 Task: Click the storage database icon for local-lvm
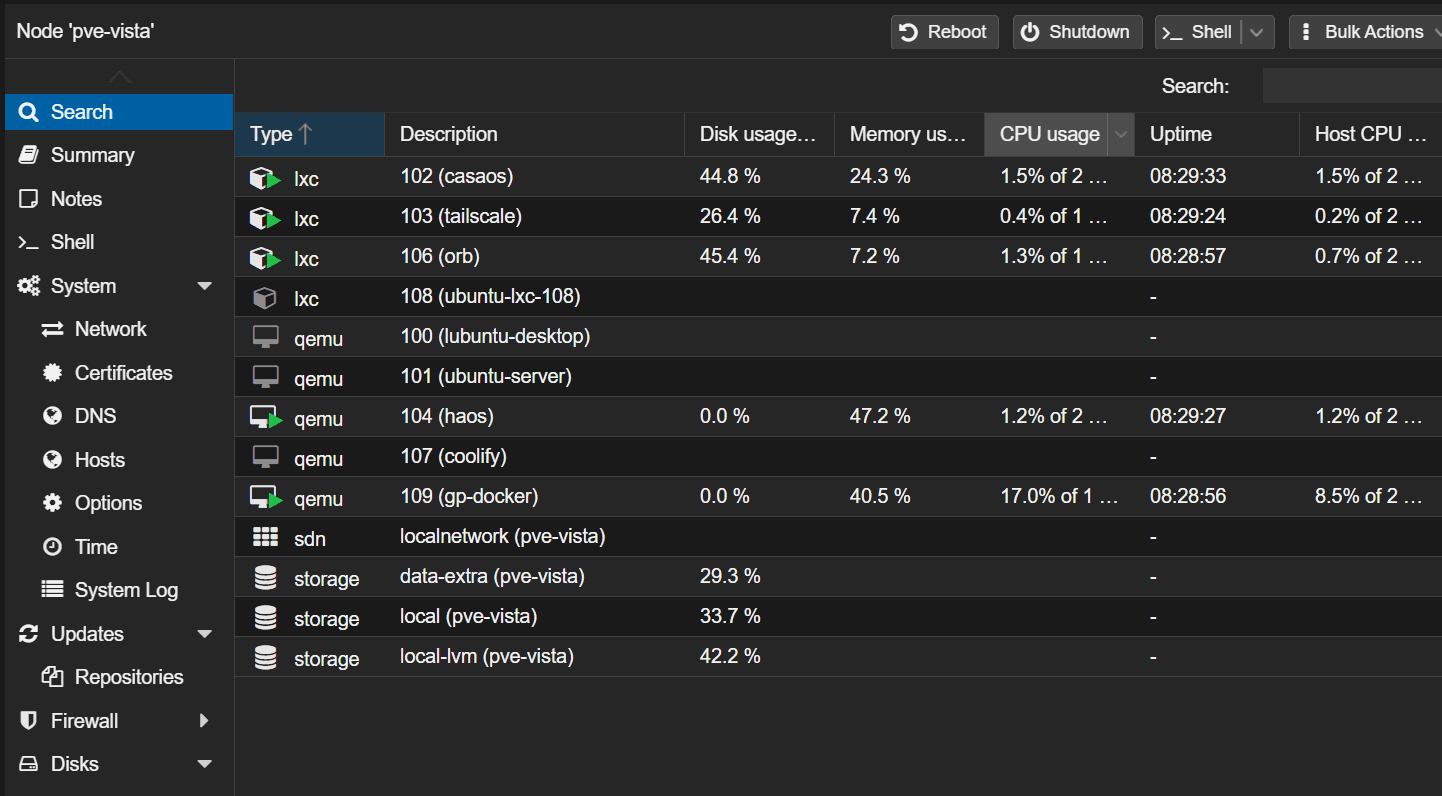265,658
